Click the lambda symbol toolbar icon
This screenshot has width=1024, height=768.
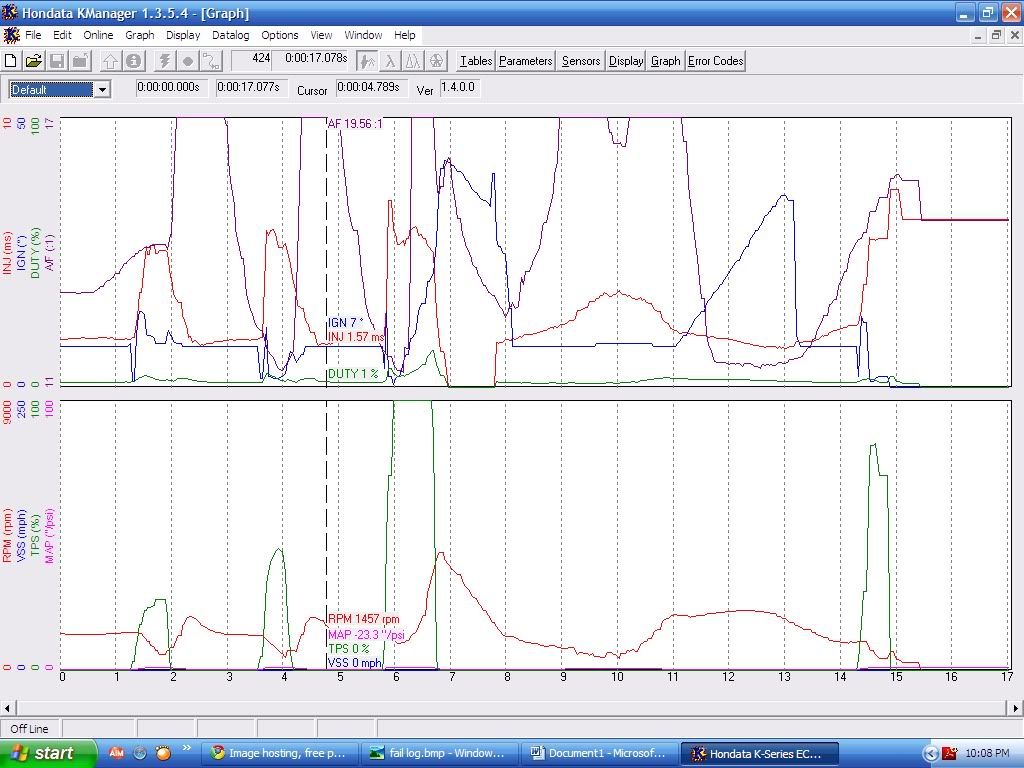(391, 61)
